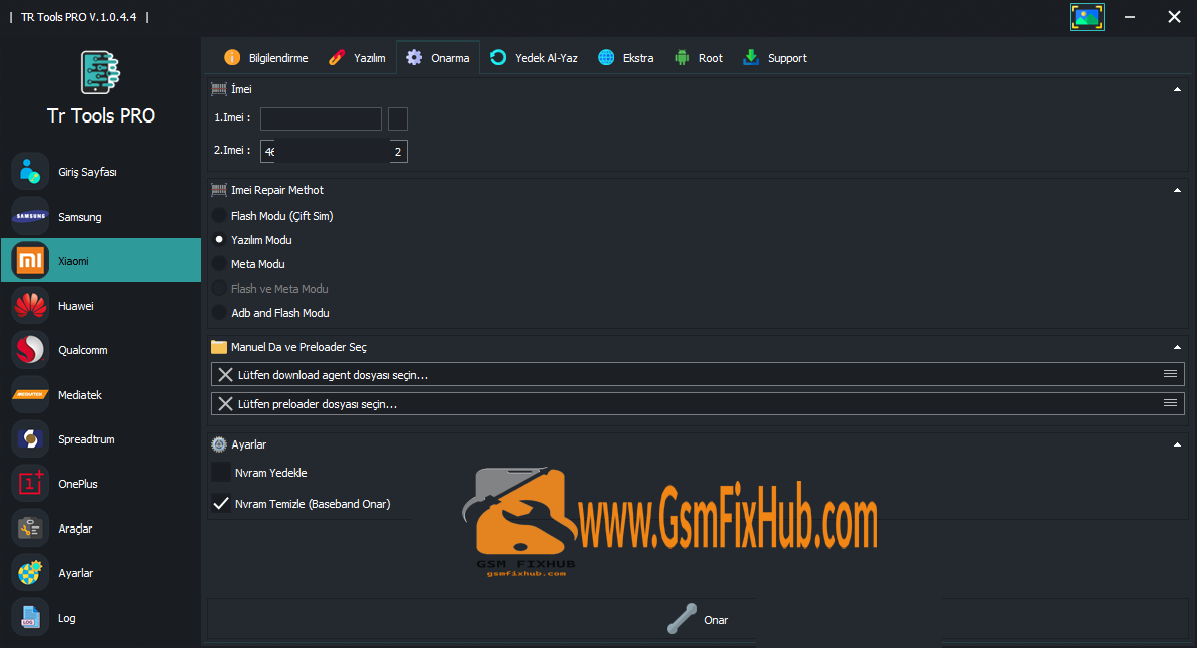The width and height of the screenshot is (1197, 648).
Task: Switch to Bilgilendirme tab
Action: [266, 58]
